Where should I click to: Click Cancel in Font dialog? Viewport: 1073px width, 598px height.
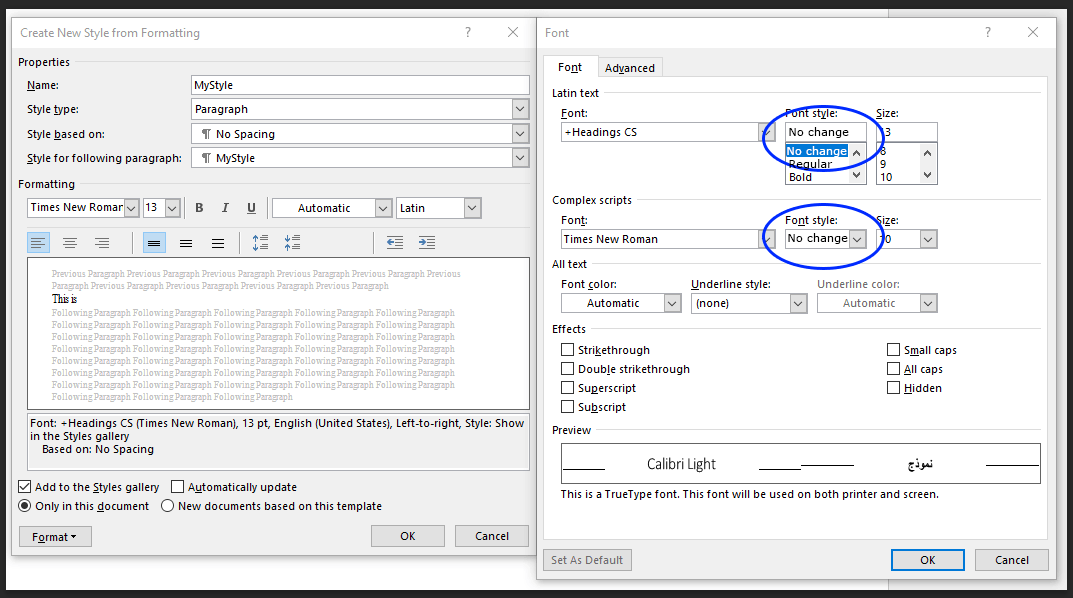[x=1011, y=560]
